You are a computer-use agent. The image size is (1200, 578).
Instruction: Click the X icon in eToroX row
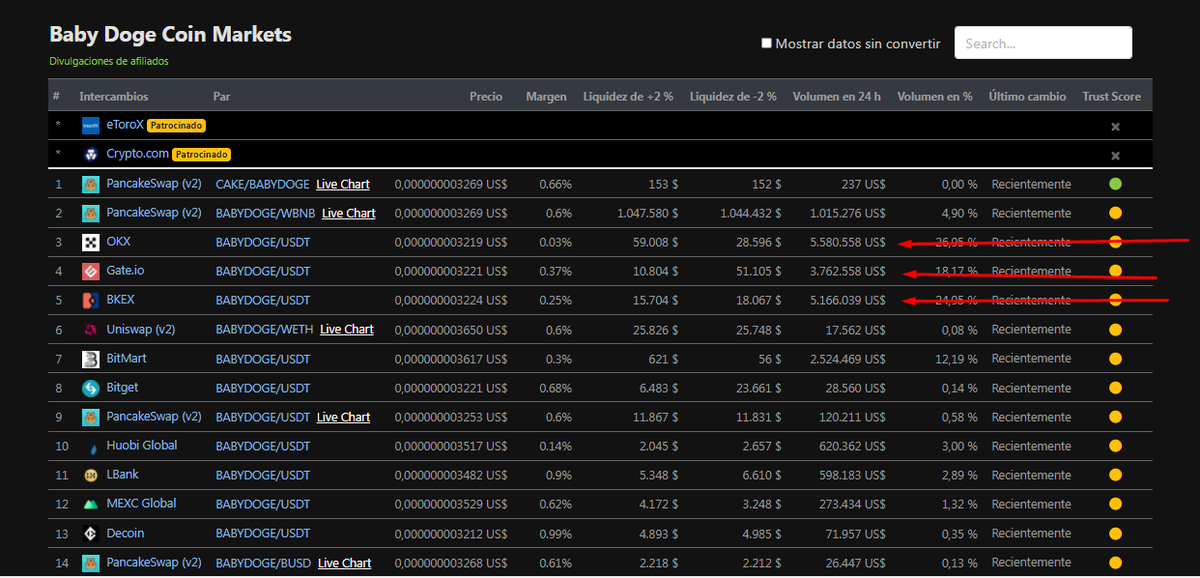(x=1115, y=127)
